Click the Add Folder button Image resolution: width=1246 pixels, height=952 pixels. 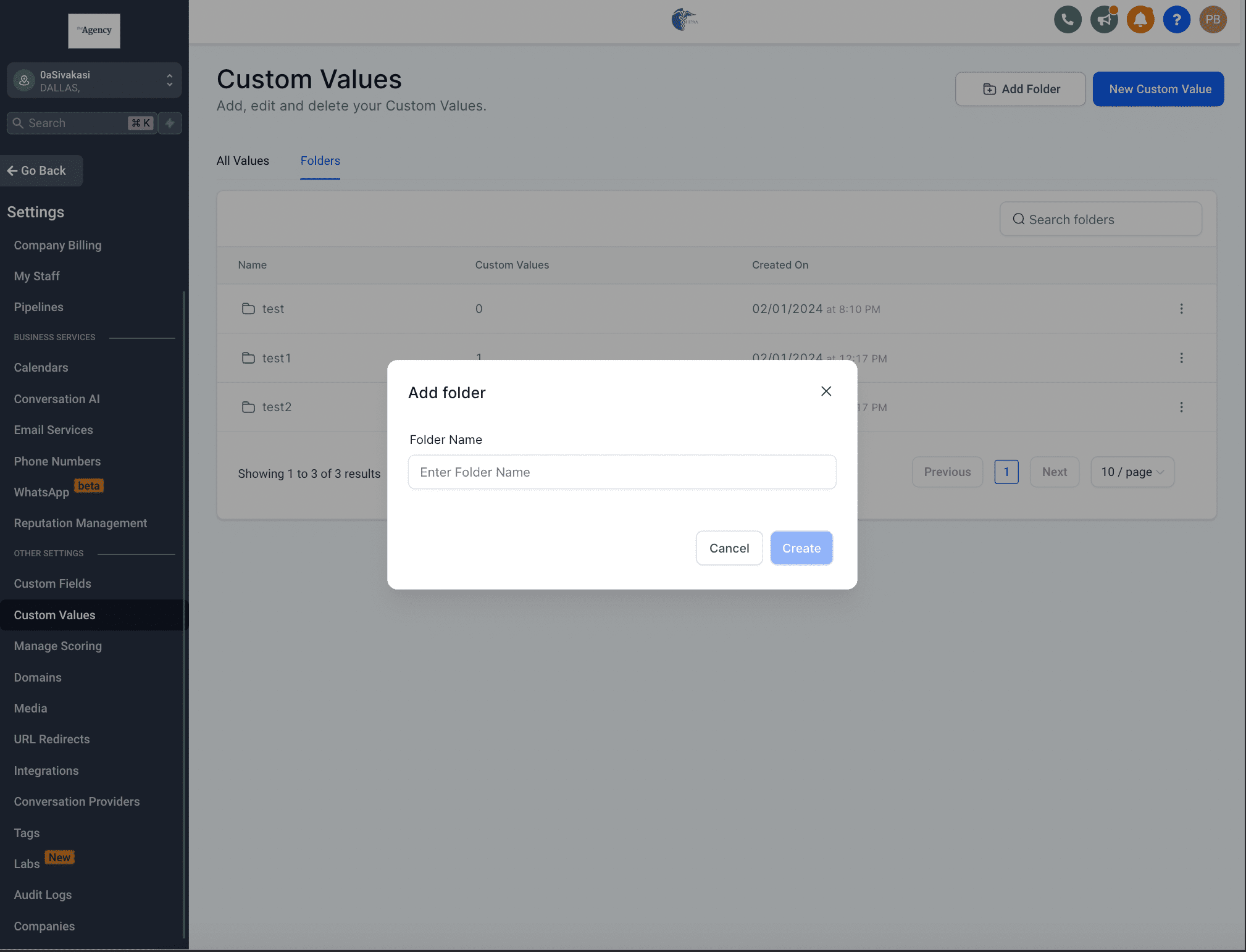click(x=1020, y=89)
